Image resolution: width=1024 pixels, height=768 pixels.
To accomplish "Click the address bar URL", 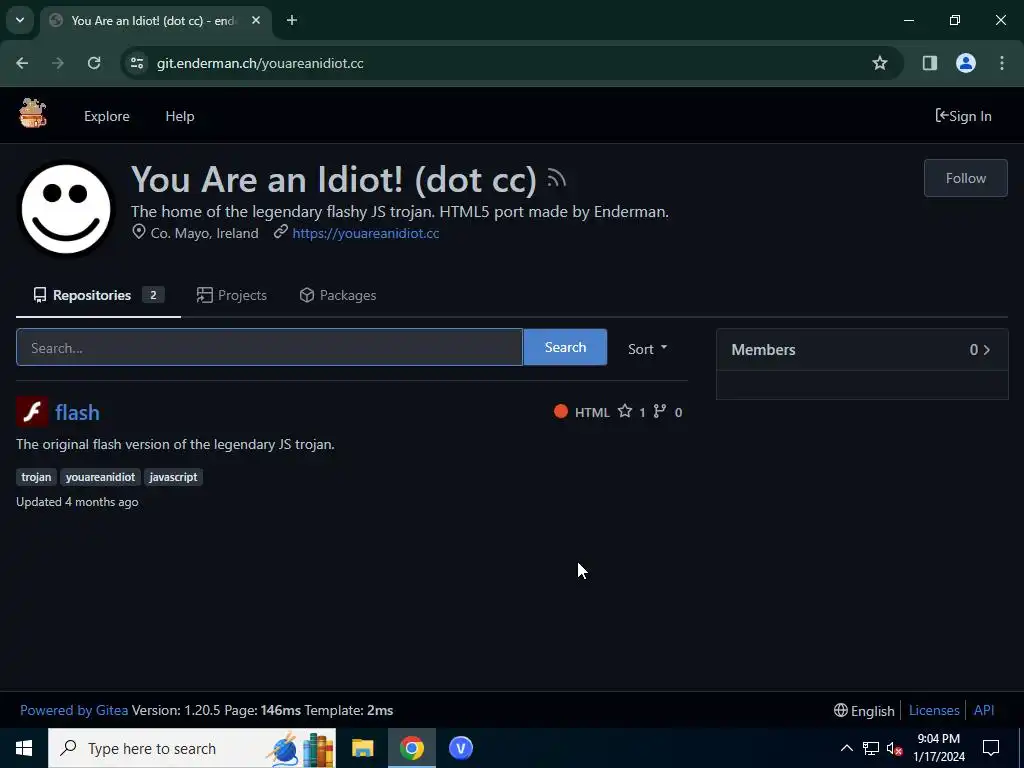I will point(260,63).
